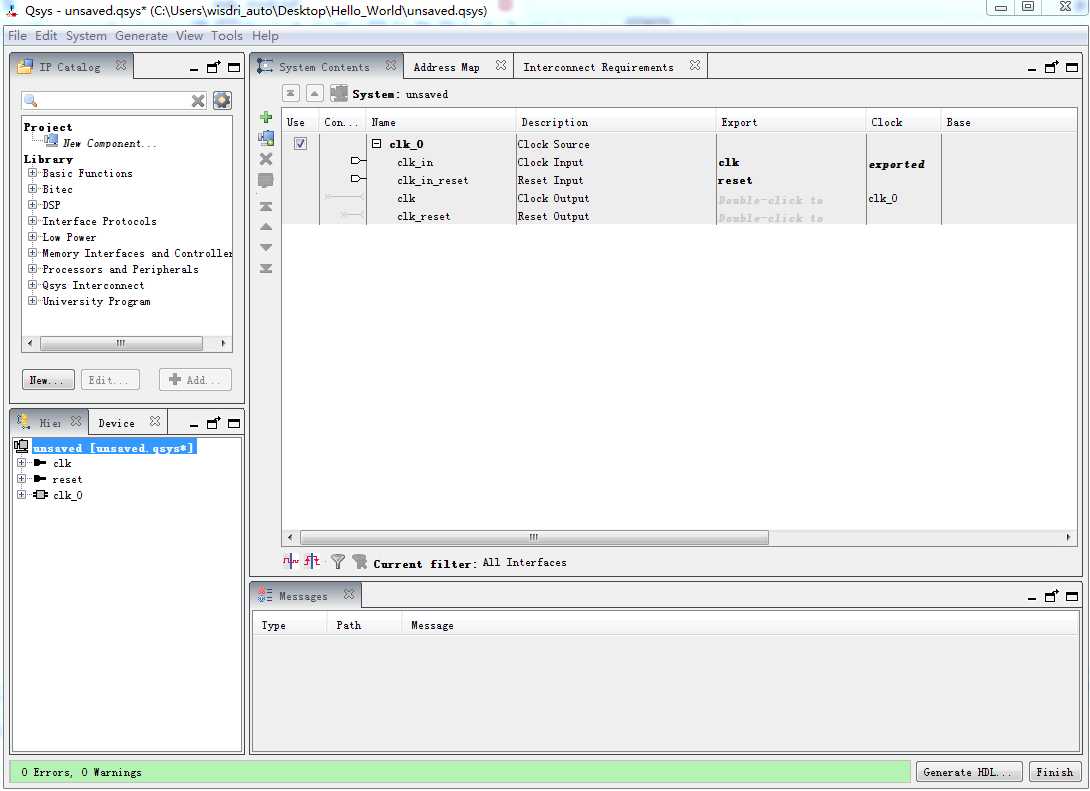Click the New... button
This screenshot has height=791, width=1090.
[48, 380]
